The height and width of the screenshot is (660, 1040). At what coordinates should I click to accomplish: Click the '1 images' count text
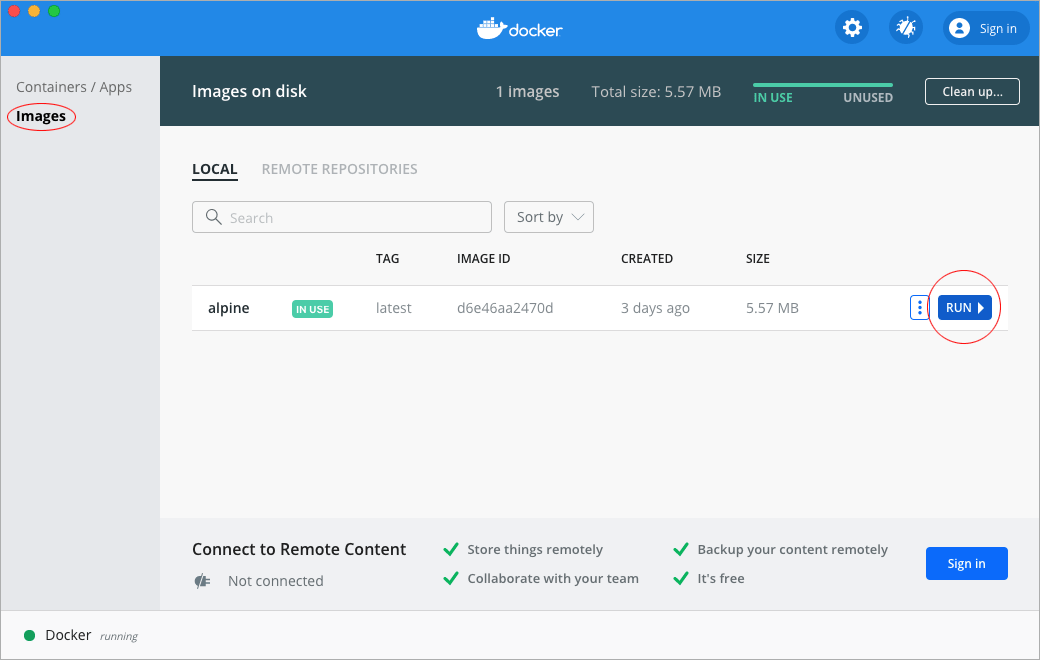tap(527, 92)
